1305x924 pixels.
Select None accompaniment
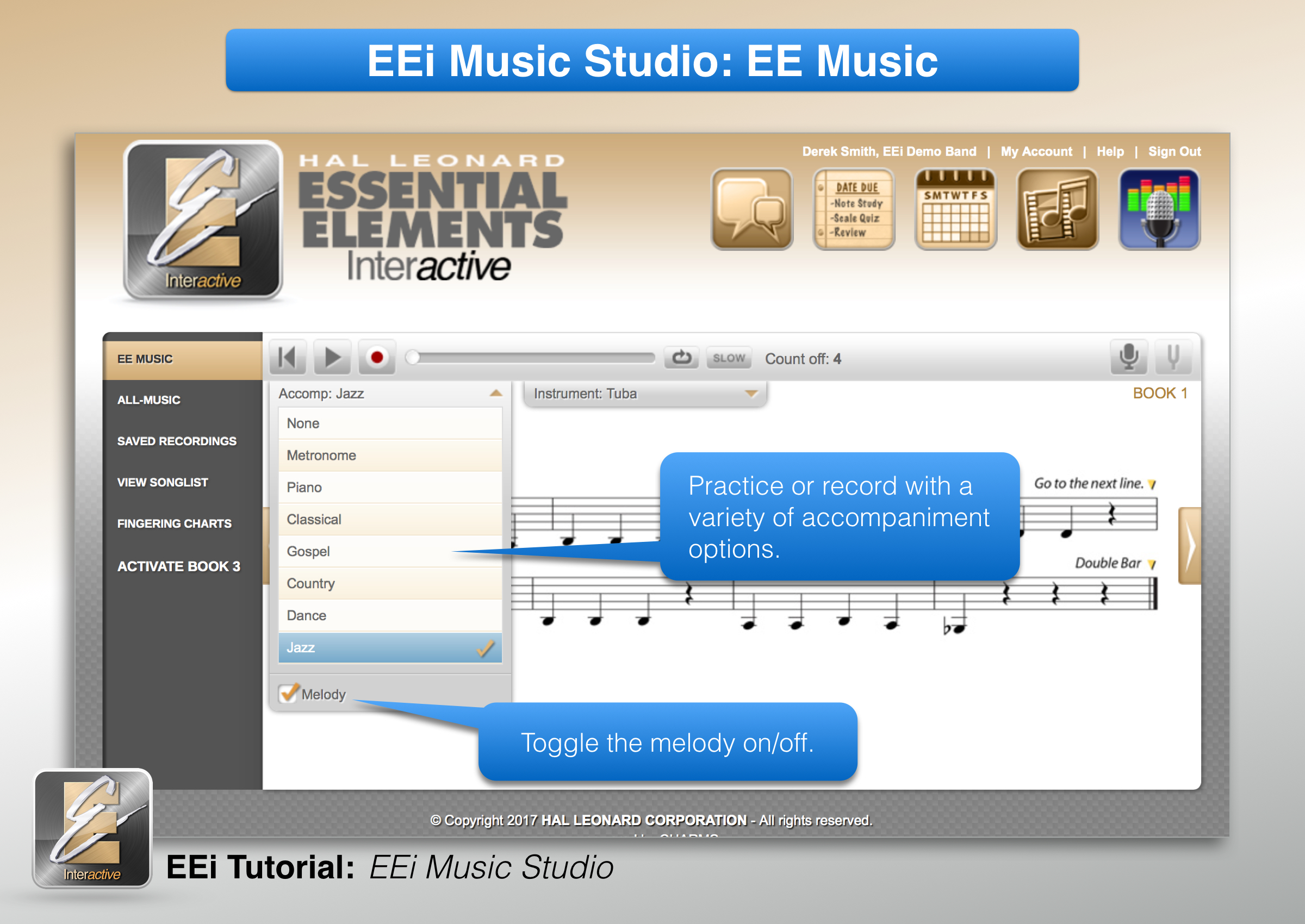click(390, 423)
